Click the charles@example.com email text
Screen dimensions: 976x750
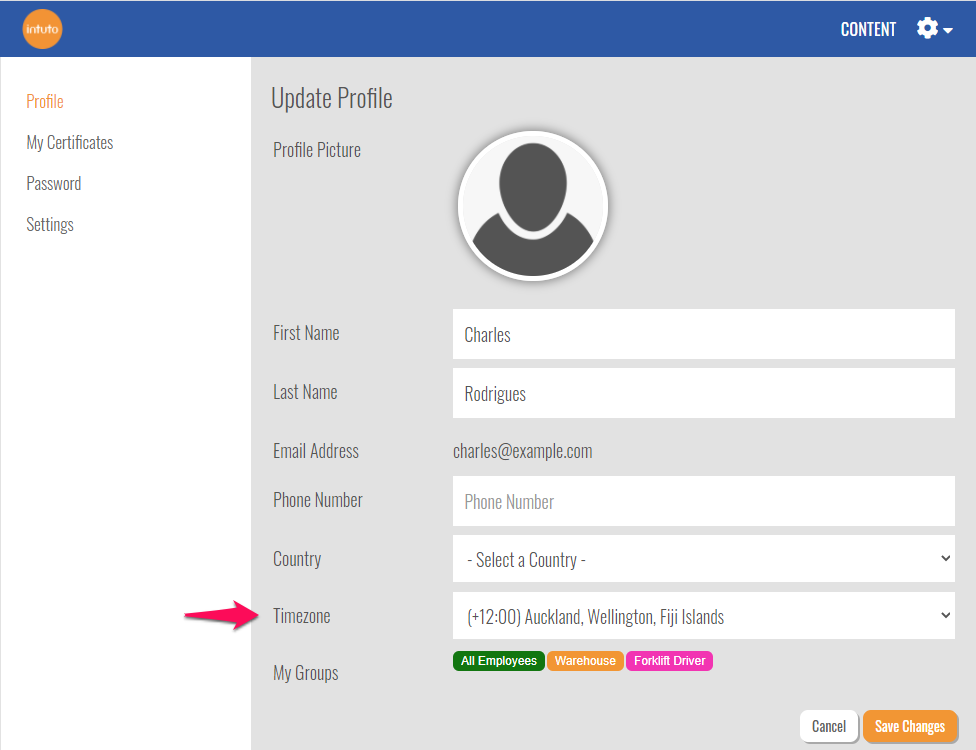523,451
